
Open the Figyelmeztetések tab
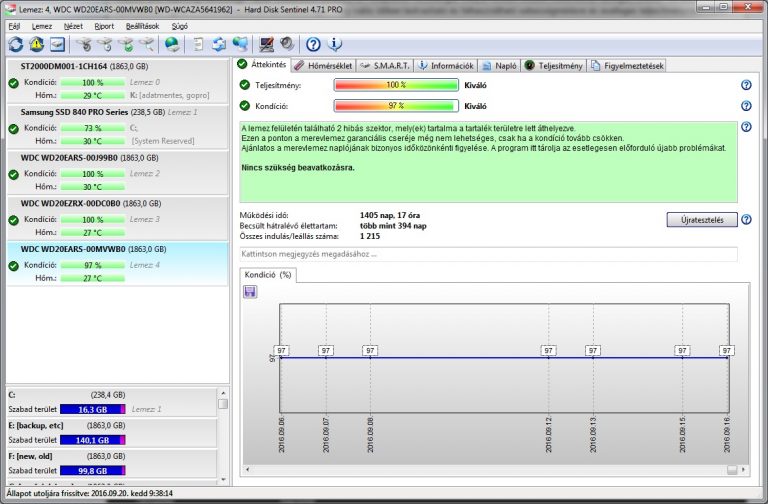click(627, 66)
